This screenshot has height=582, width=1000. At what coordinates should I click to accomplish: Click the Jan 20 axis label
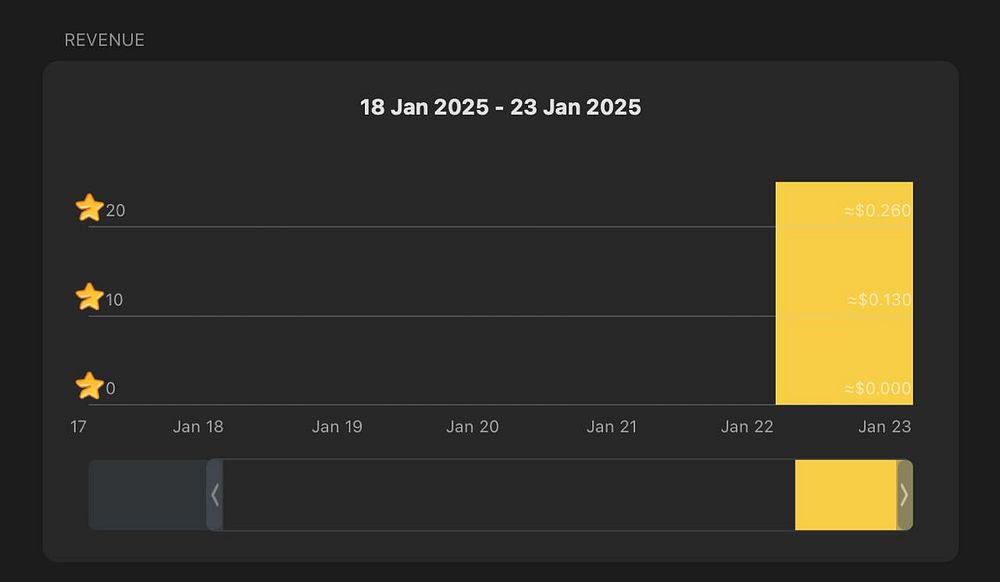(x=472, y=426)
